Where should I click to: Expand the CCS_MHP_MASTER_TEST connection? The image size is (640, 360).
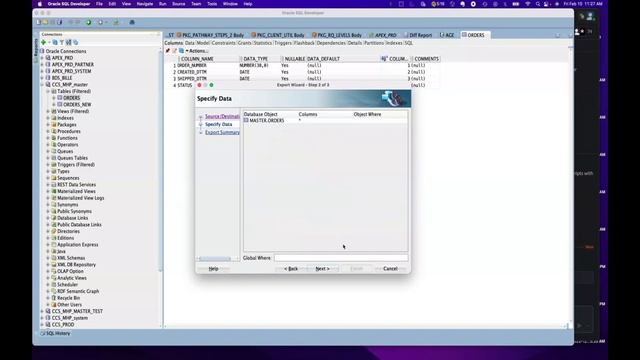click(x=42, y=311)
